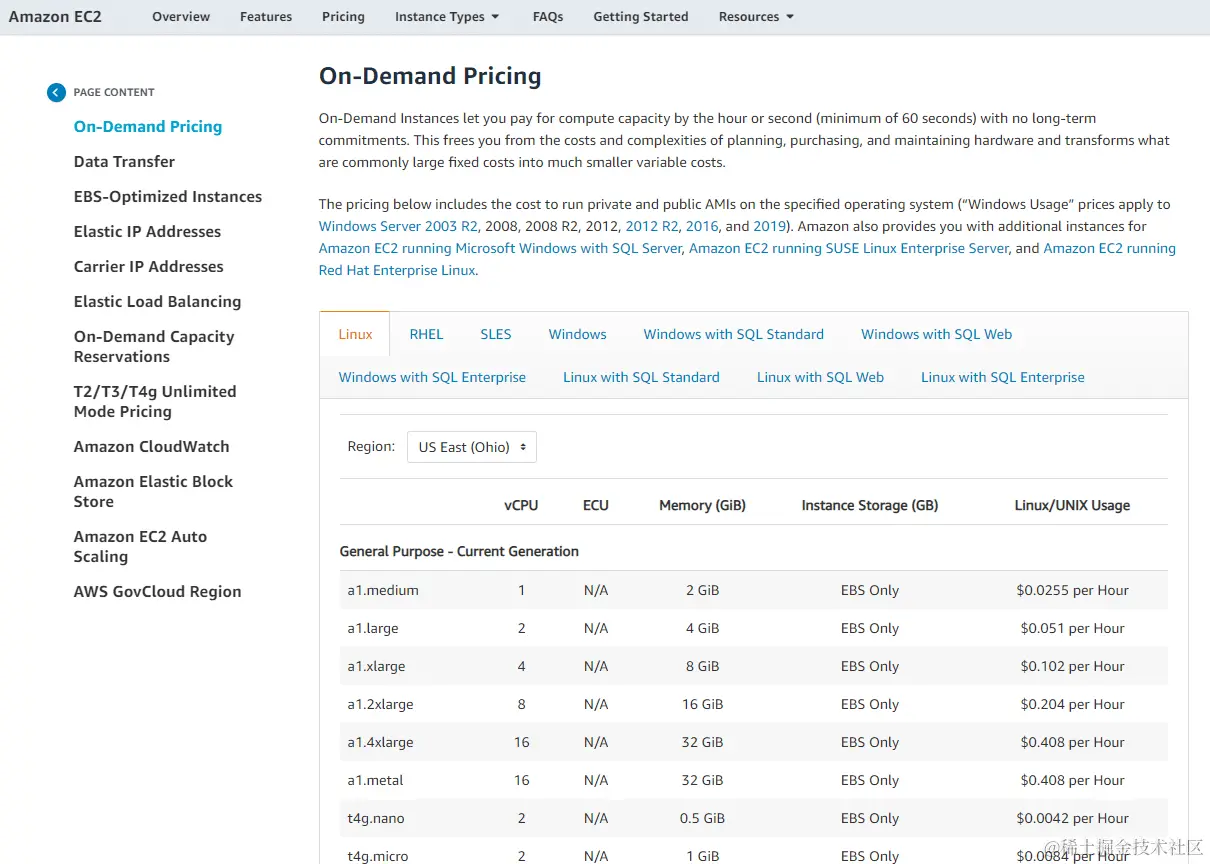This screenshot has width=1210, height=864.
Task: Open the 2012 R2 link
Action: coord(652,226)
